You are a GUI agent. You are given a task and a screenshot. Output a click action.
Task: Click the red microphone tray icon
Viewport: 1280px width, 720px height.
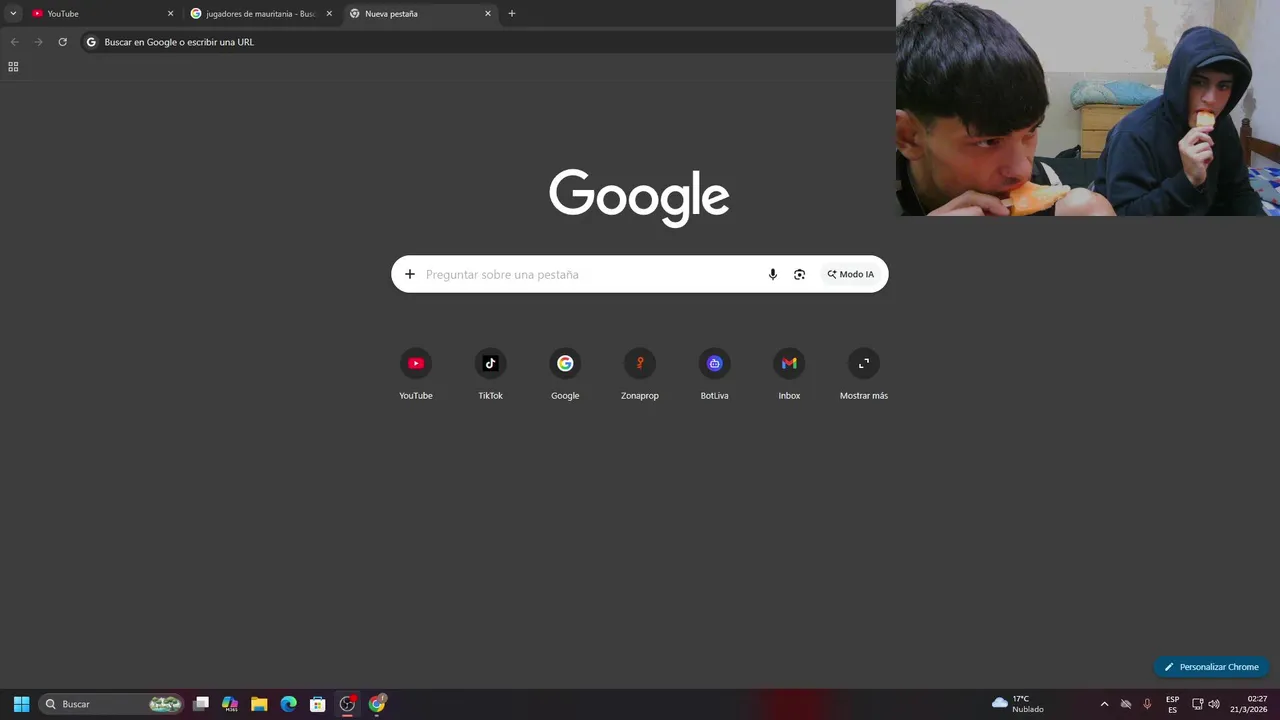1147,704
